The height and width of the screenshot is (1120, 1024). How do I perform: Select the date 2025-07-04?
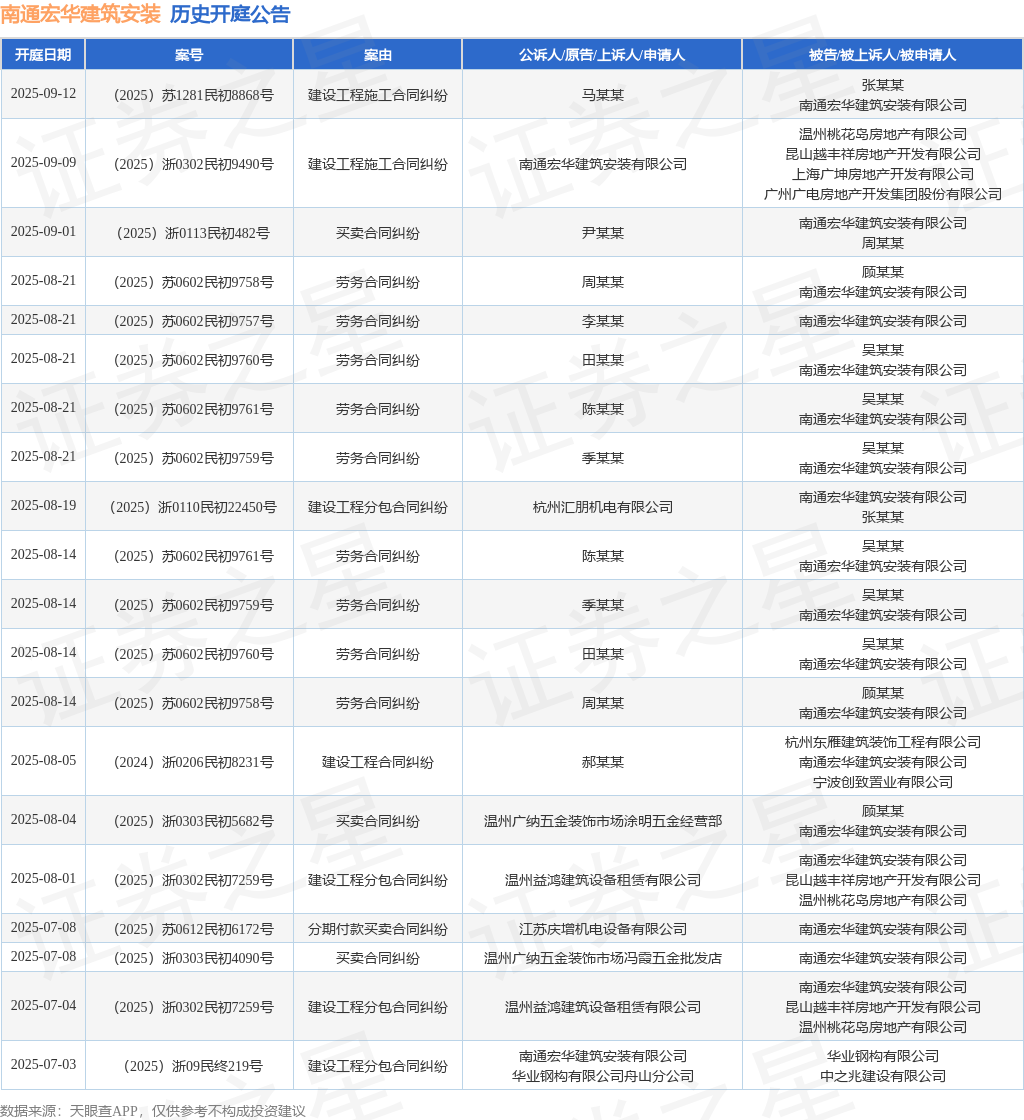[44, 1005]
